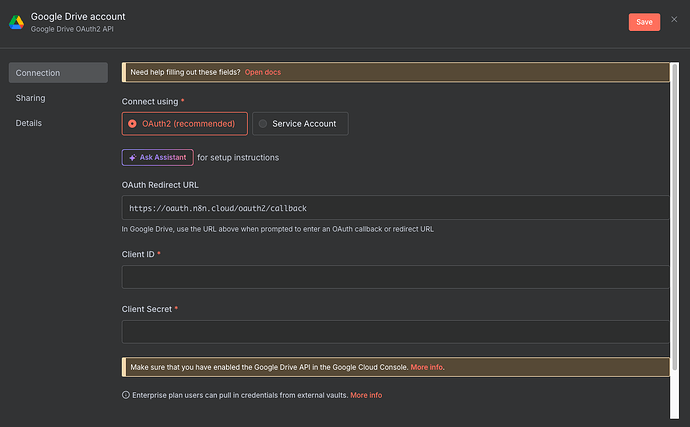Click the Client ID field label

pos(140,254)
